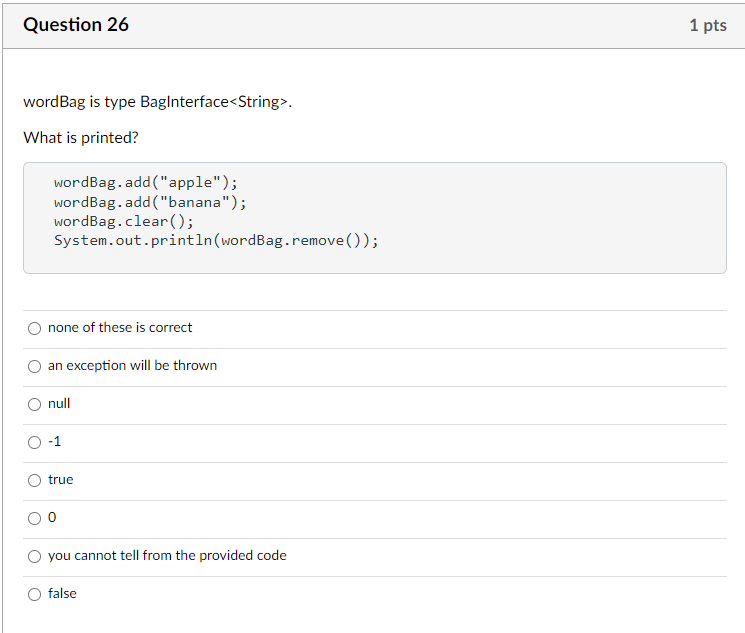Mark the 'null' radio button
Screen dimensions: 745x633
(35, 404)
